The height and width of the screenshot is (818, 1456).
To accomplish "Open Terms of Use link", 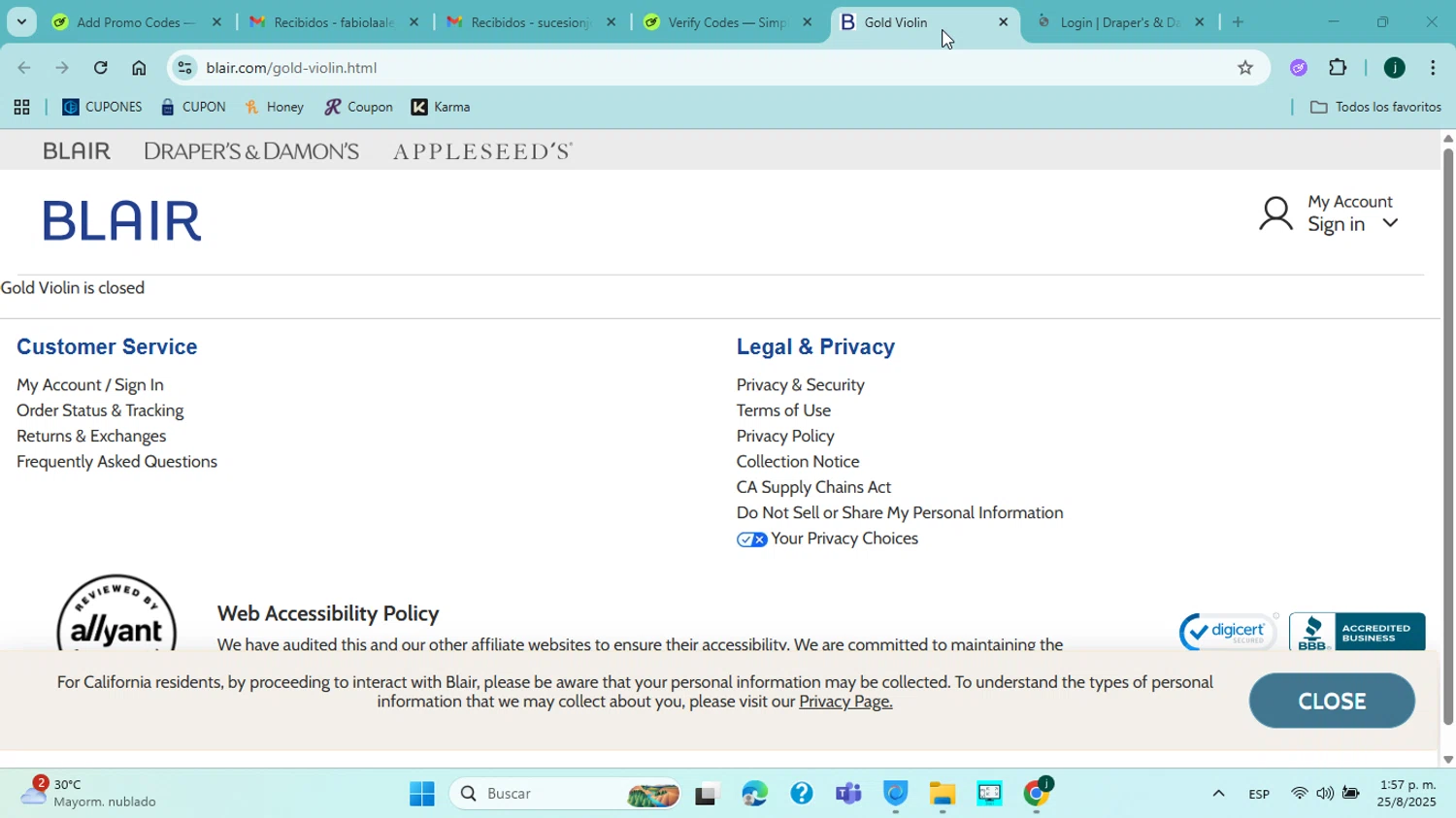I will pos(783,410).
